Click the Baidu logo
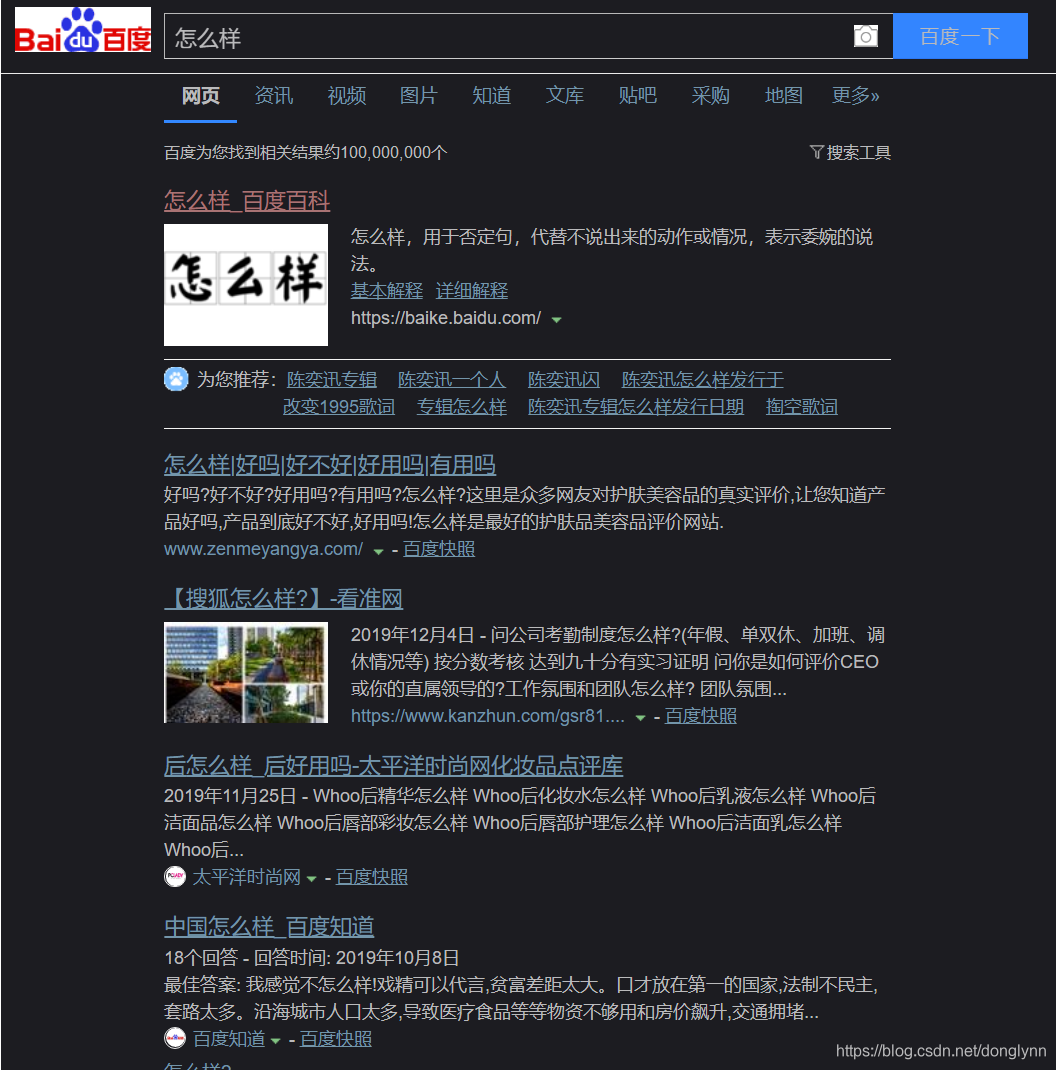This screenshot has width=1056, height=1070. tap(83, 30)
